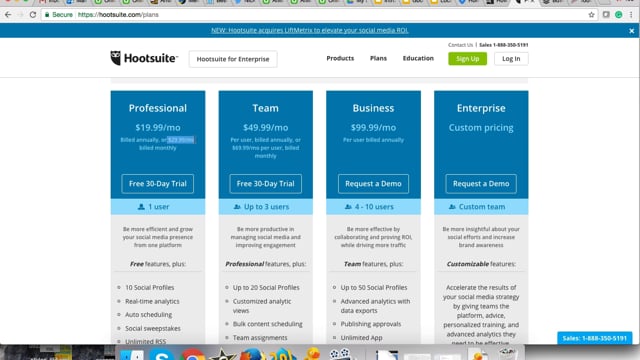Screen dimensions: 640x360
Task: Click Bulk content scheduling item
Action: (267, 324)
